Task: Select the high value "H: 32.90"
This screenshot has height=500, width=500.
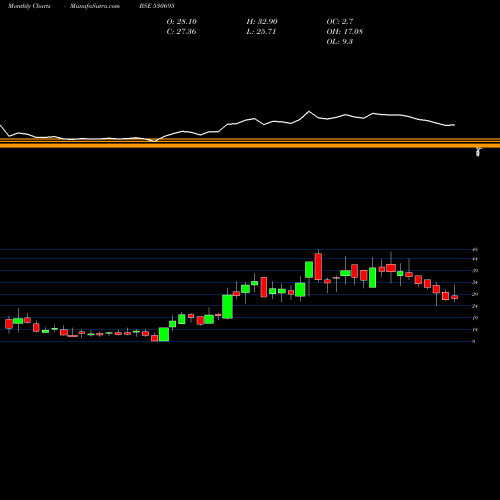Action: 262,22
